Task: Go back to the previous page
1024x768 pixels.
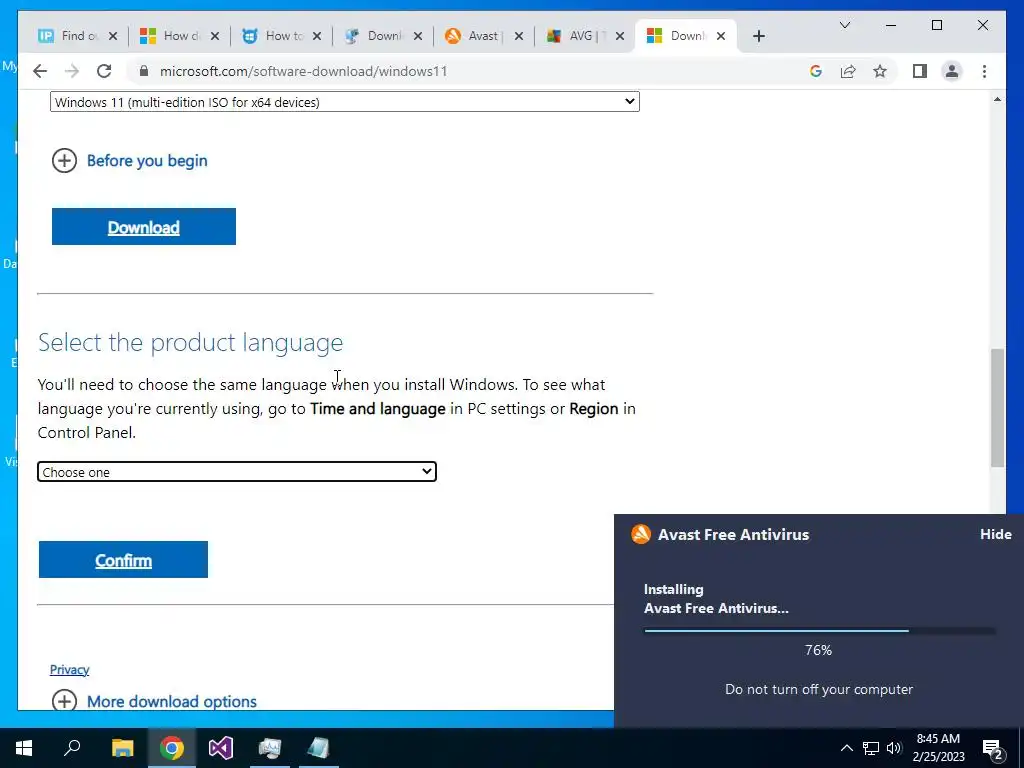Action: pos(40,71)
